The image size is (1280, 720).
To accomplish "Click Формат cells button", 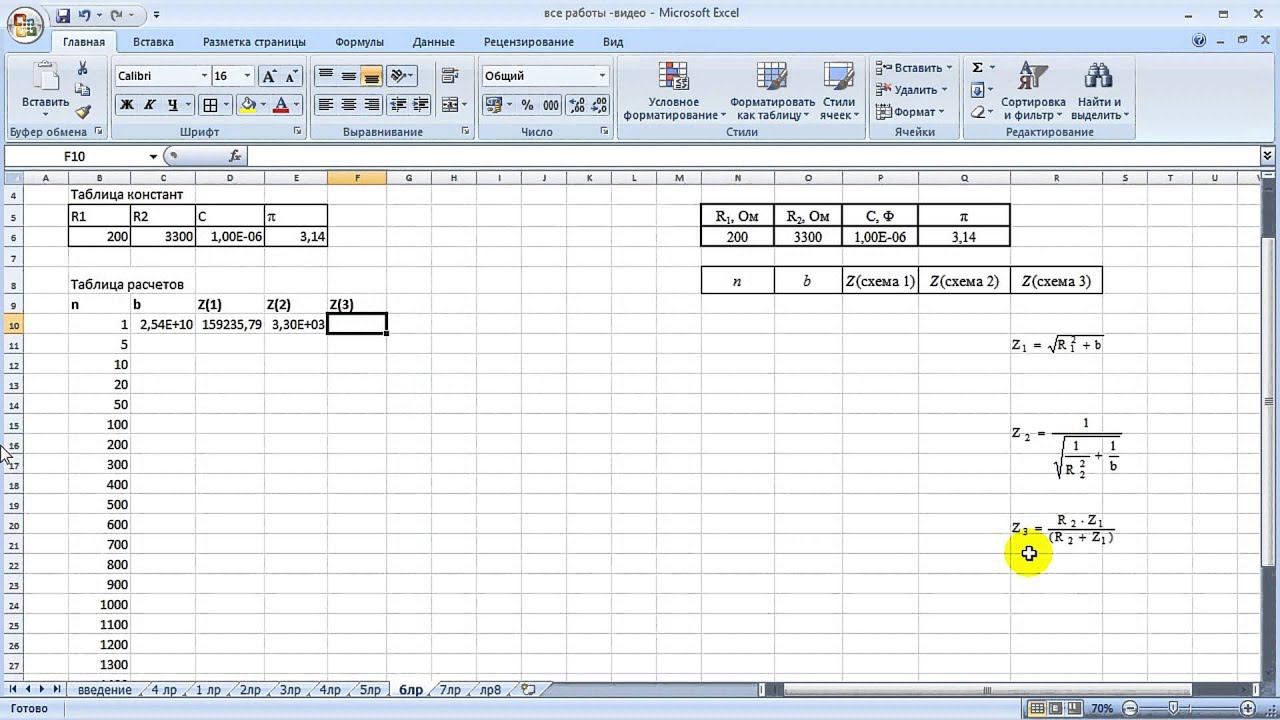I will [x=910, y=112].
